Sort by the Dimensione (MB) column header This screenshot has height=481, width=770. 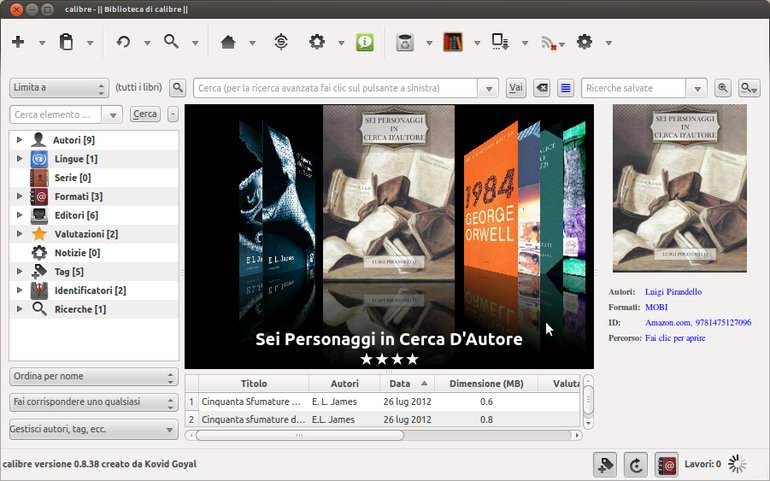[x=486, y=384]
